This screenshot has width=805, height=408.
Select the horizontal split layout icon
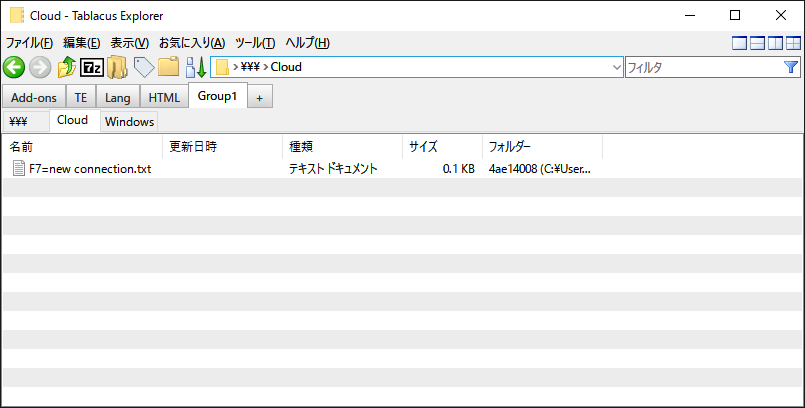pos(757,43)
